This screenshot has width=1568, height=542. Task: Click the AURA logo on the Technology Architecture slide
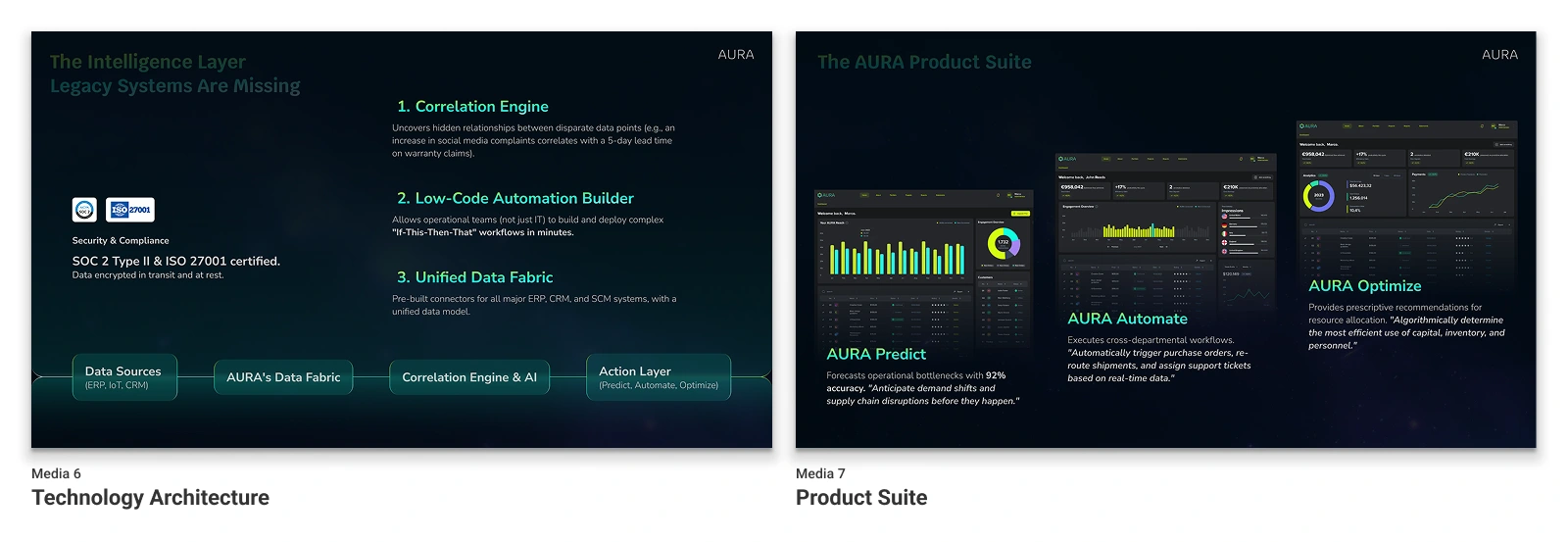coord(735,55)
